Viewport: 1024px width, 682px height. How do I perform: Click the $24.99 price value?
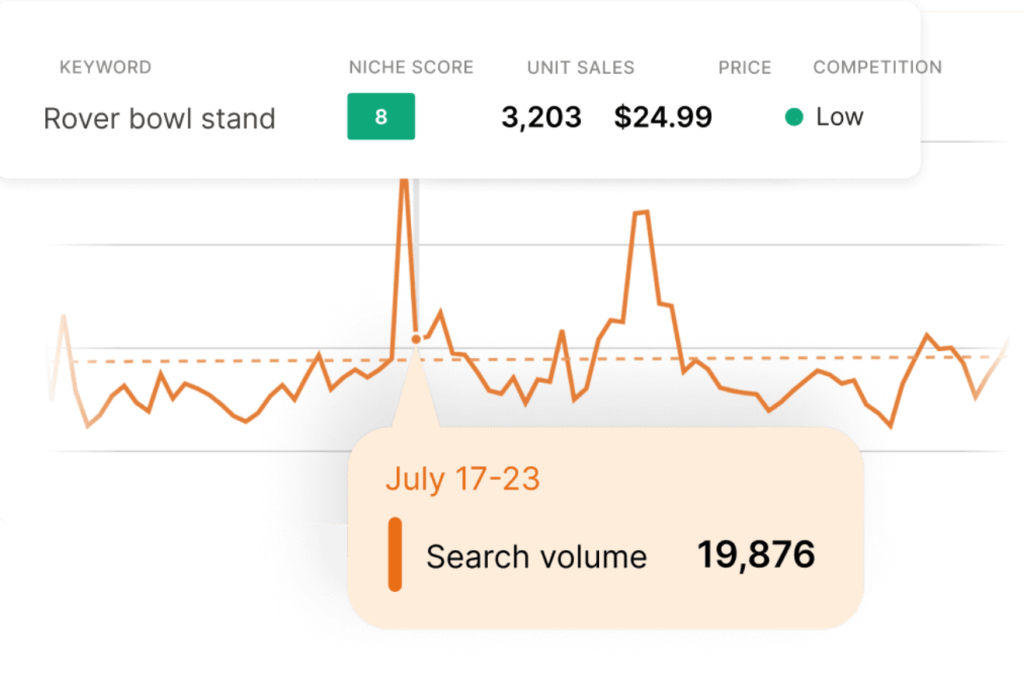point(663,117)
